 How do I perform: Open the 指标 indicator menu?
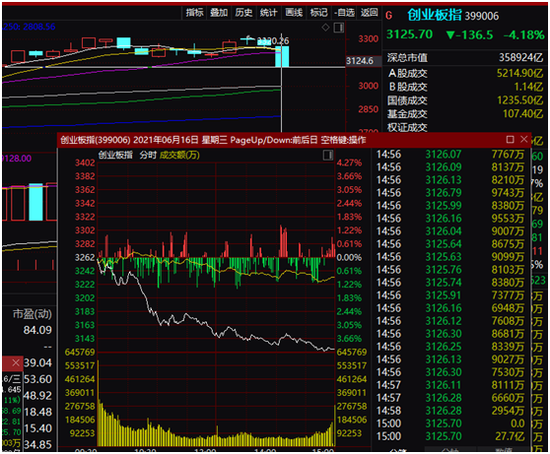(x=194, y=13)
